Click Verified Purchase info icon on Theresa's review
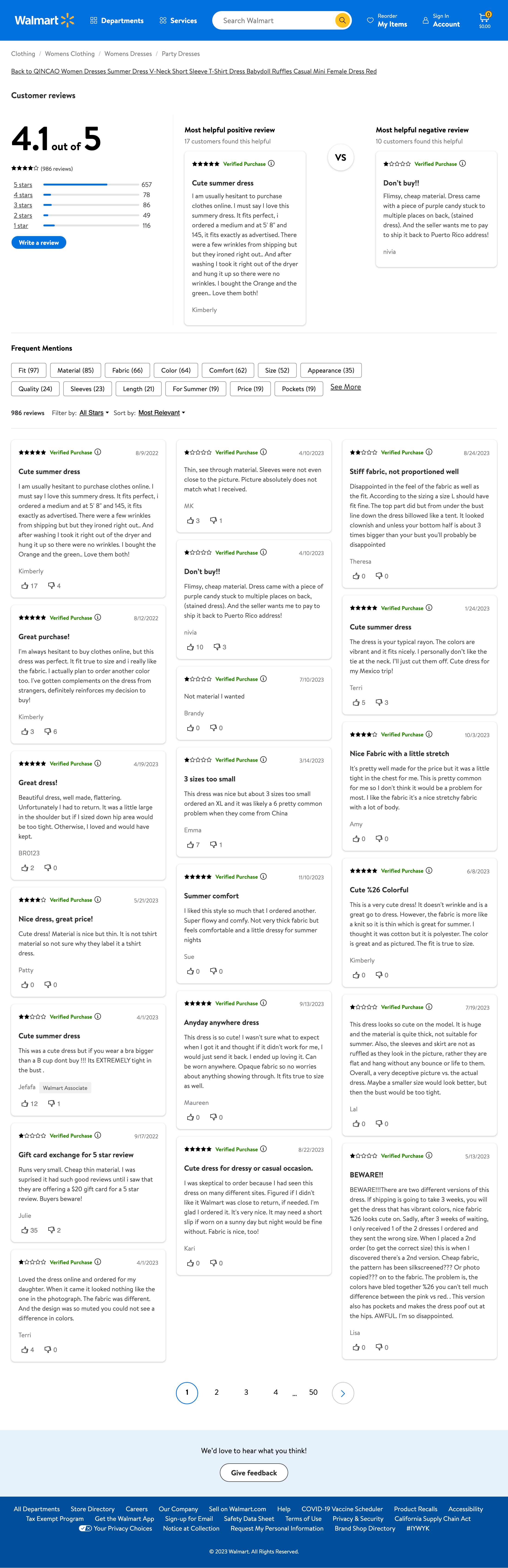Screen dimensions: 508x1568 (x=429, y=452)
